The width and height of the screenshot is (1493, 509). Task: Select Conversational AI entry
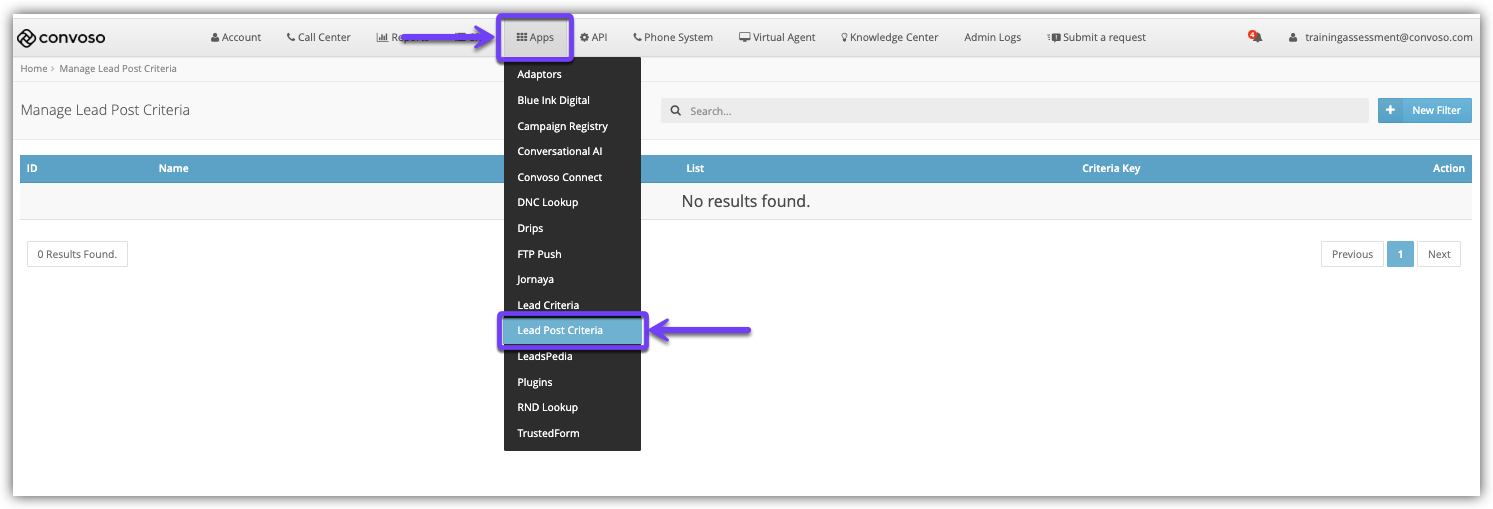pyautogui.click(x=572, y=151)
